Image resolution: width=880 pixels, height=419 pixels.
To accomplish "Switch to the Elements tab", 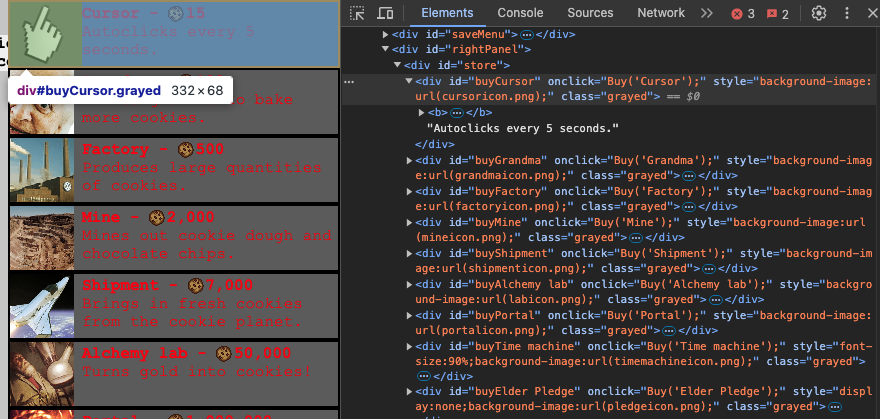I will click(x=447, y=13).
